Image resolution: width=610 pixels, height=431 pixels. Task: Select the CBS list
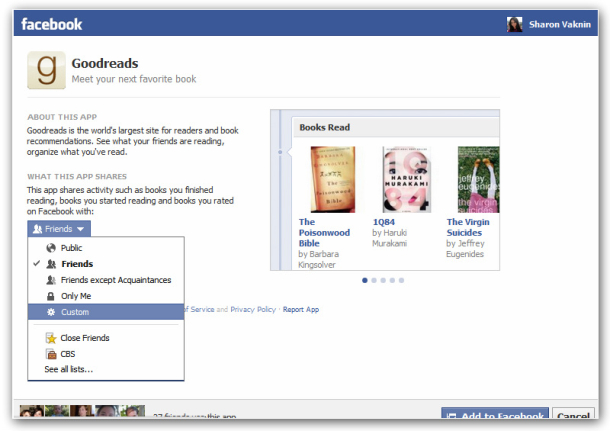[x=106, y=354]
